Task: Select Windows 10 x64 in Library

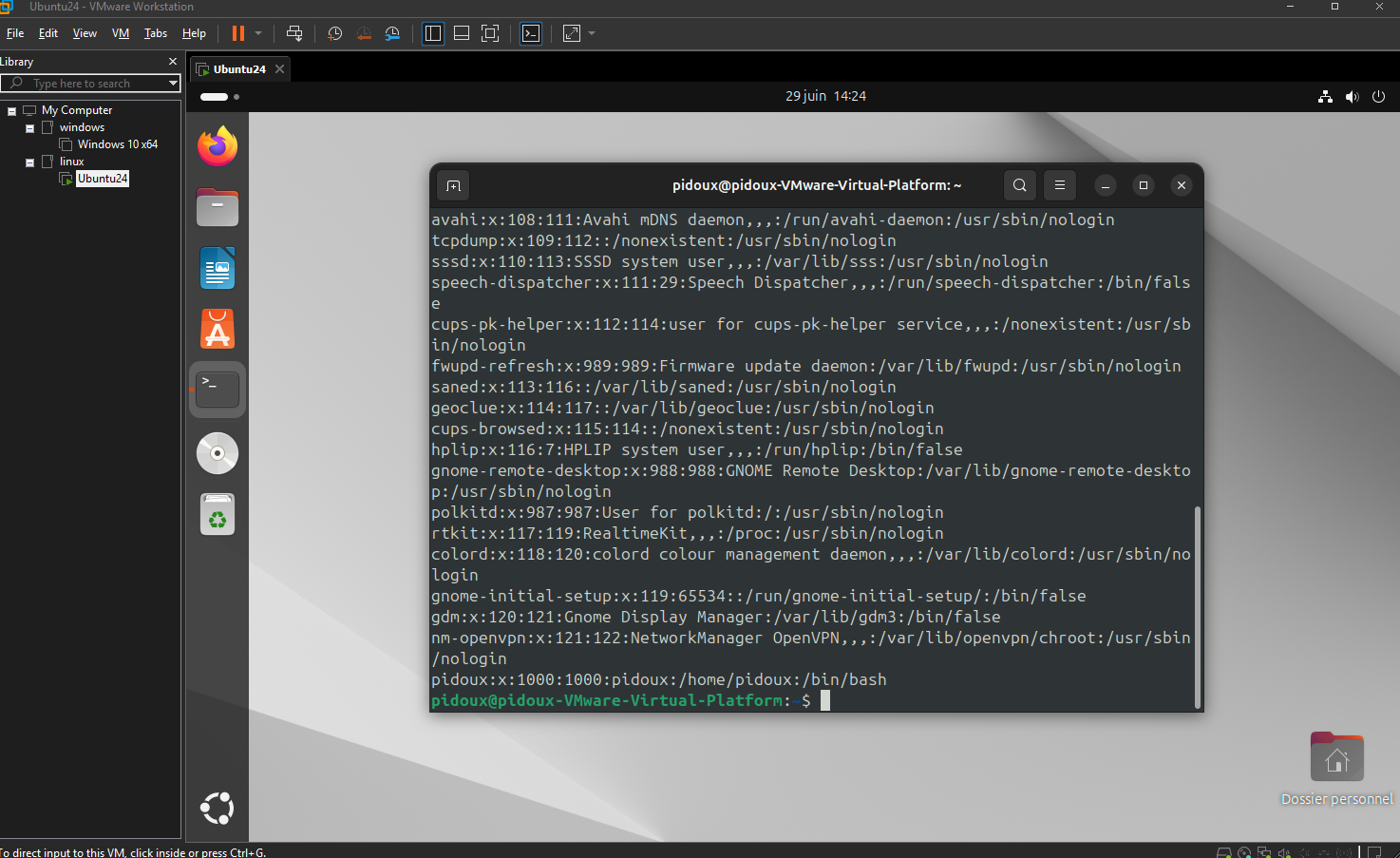Action: click(x=117, y=144)
